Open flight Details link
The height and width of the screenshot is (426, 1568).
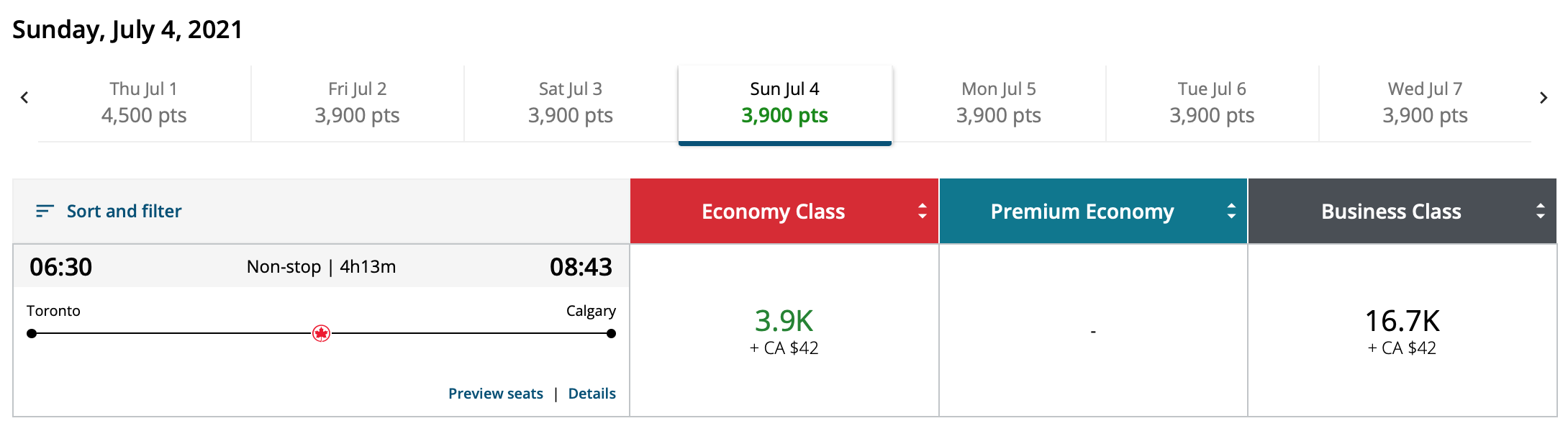pos(592,394)
